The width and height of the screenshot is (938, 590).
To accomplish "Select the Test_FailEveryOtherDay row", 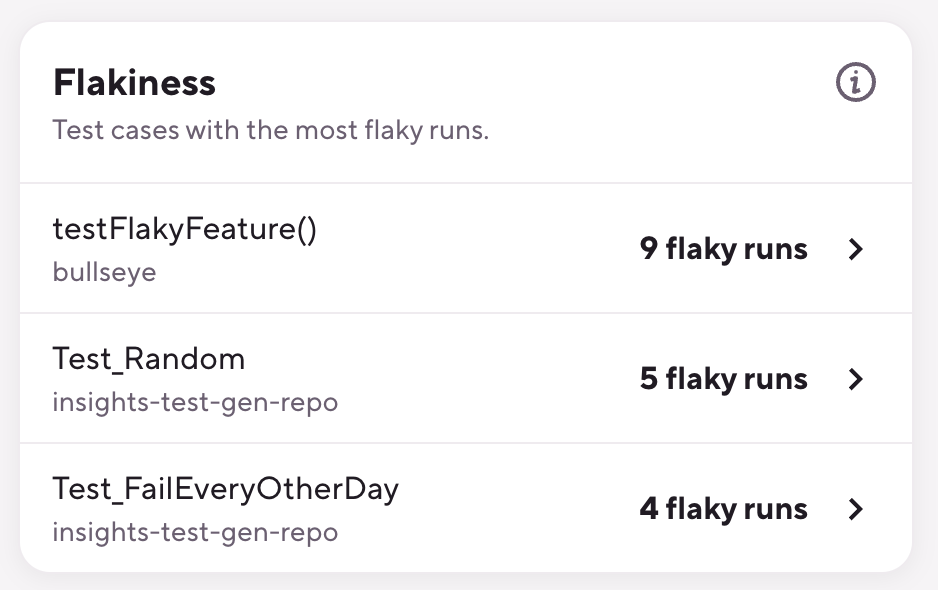I will coord(225,488).
